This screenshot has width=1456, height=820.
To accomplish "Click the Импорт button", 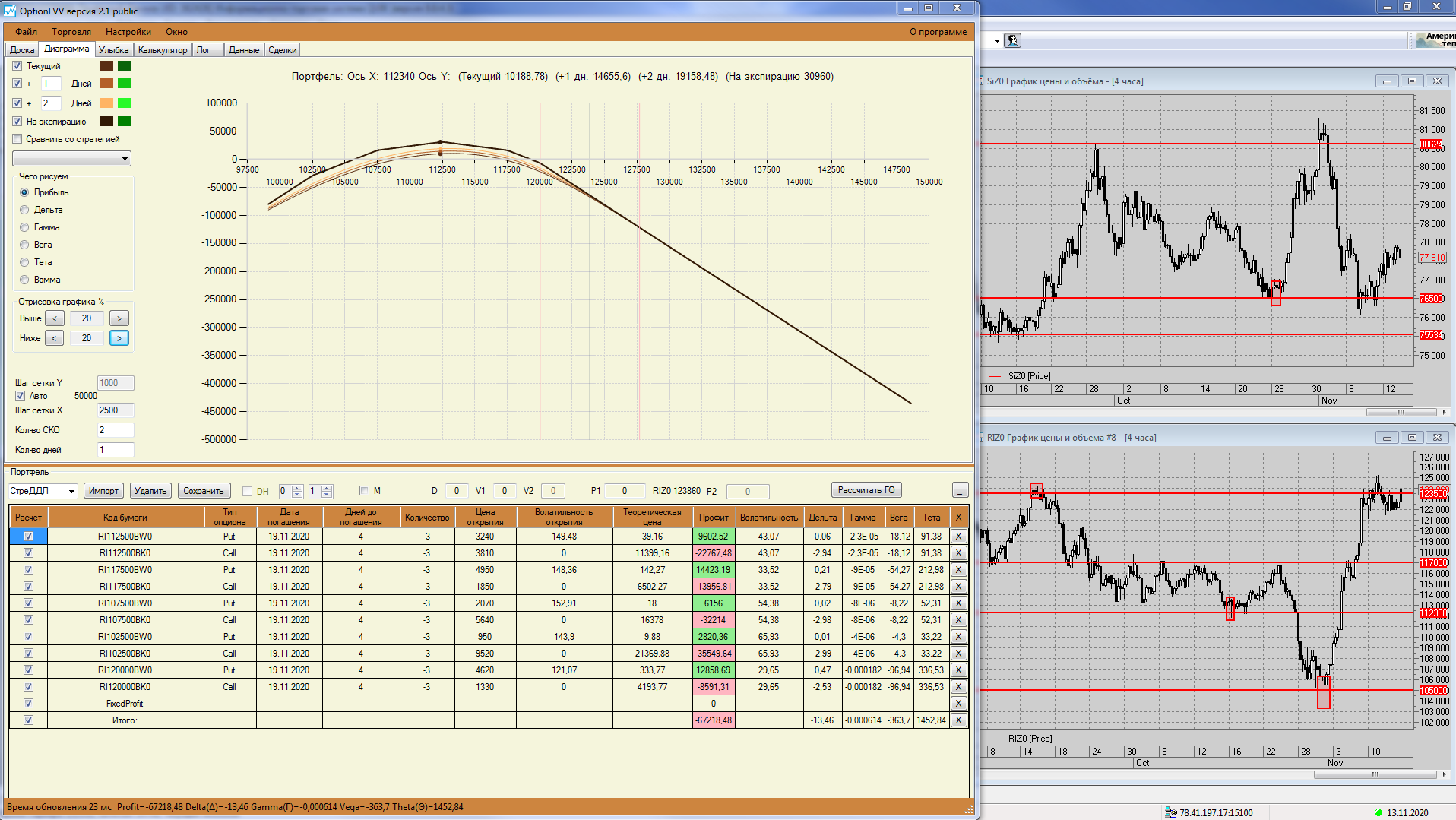I will [103, 491].
